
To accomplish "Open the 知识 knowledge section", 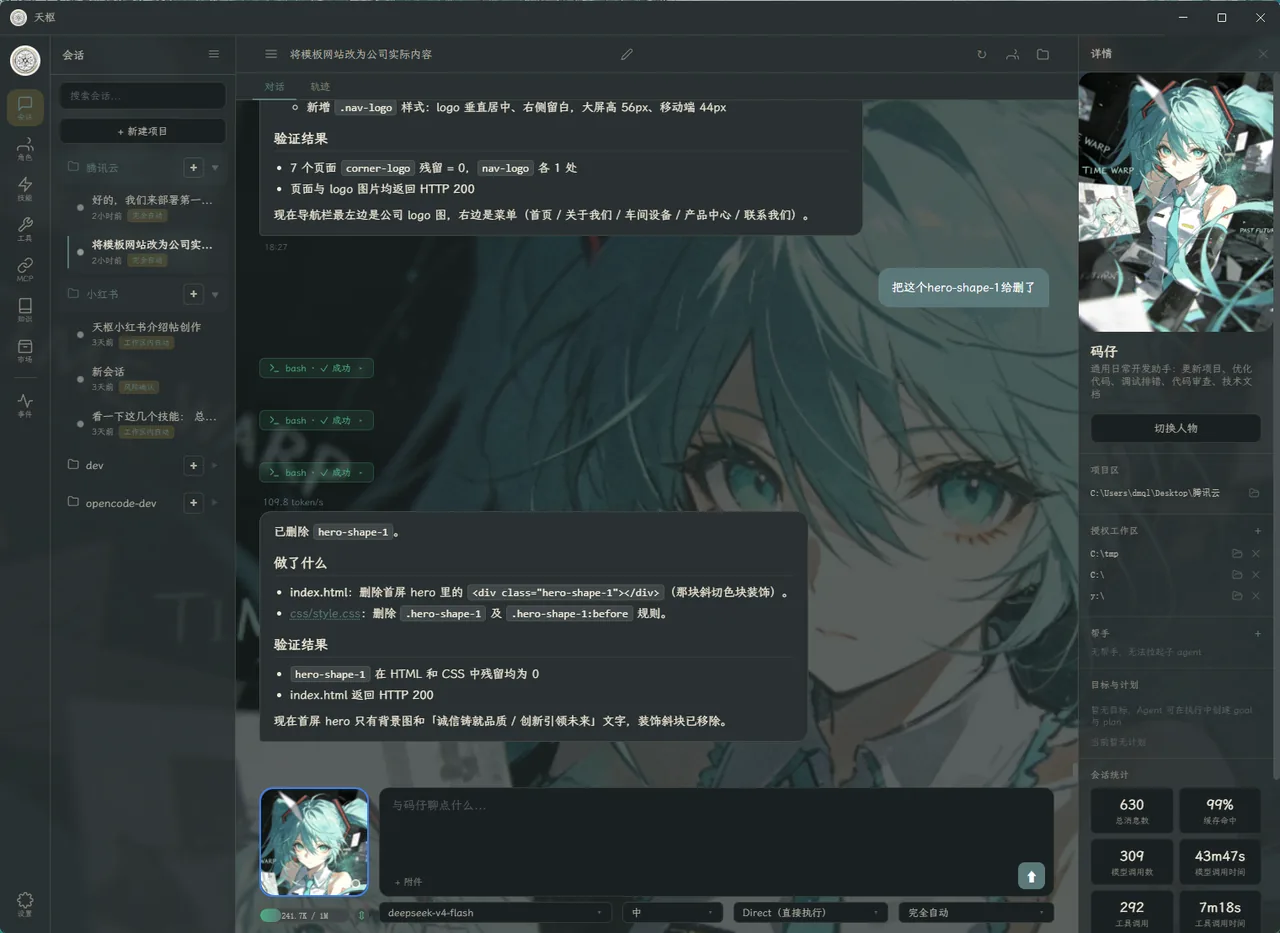I will point(25,310).
